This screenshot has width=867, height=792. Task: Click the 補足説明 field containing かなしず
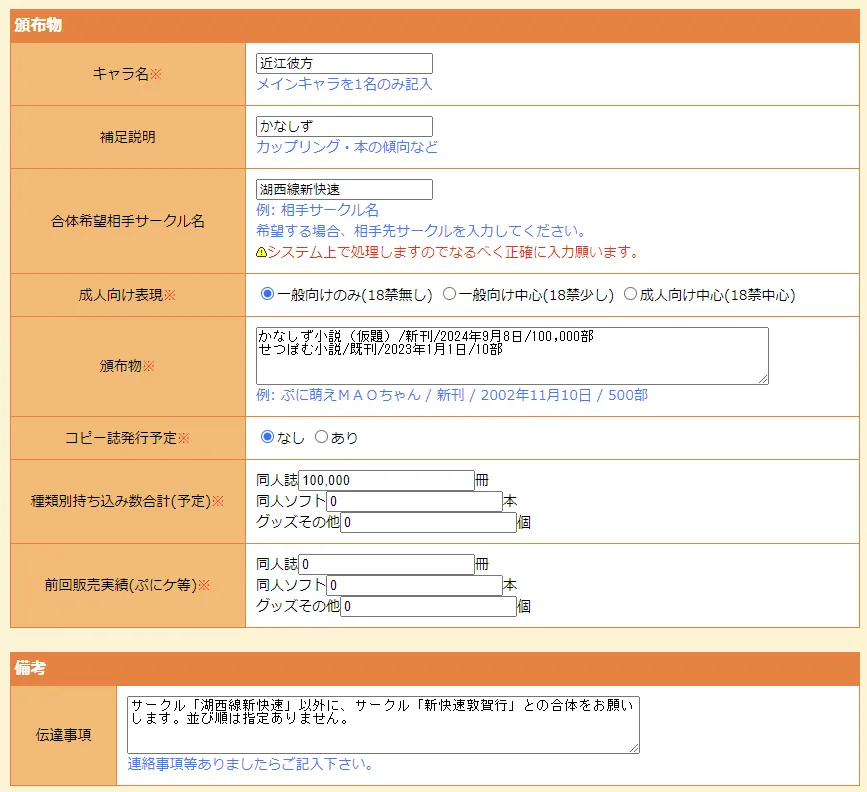[344, 126]
